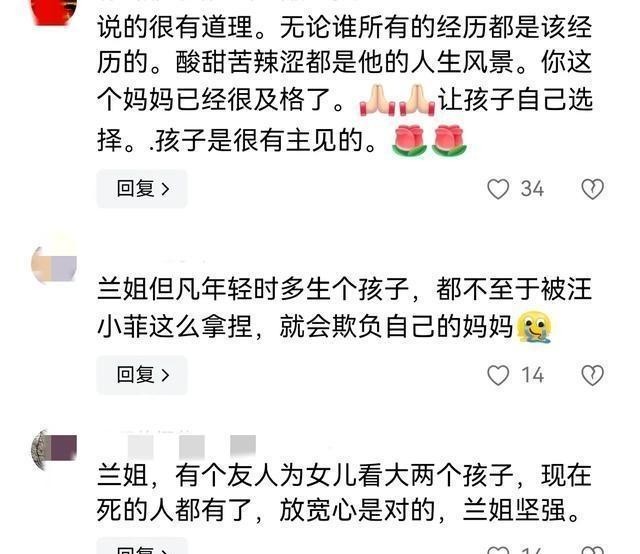Tap the 14 like count on 汪小菲 comment
Screen dimensions: 640x554
click(533, 375)
